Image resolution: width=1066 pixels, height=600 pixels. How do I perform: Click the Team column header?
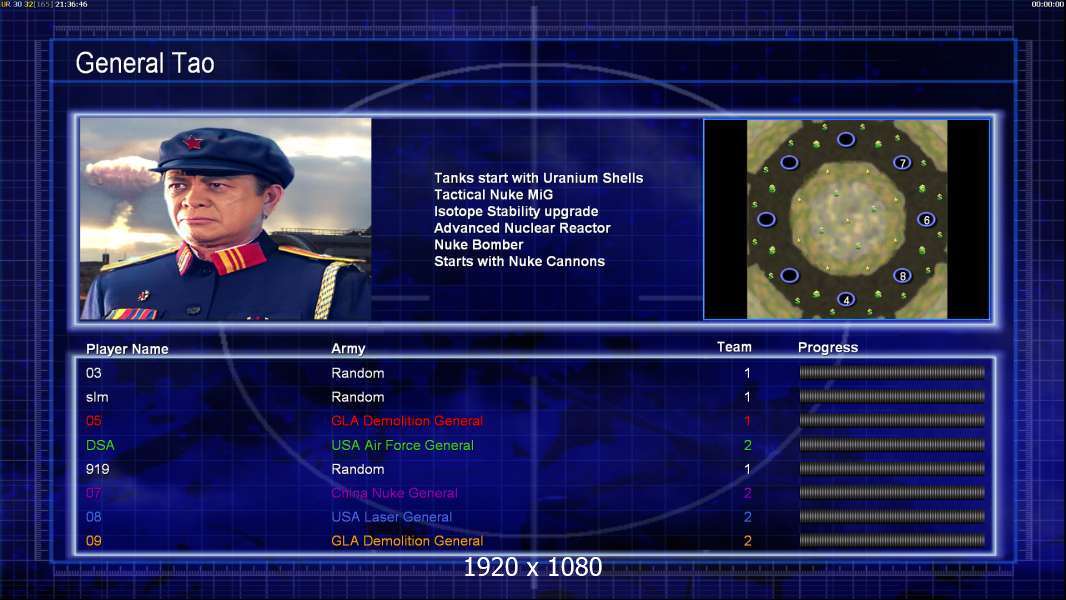tap(734, 347)
